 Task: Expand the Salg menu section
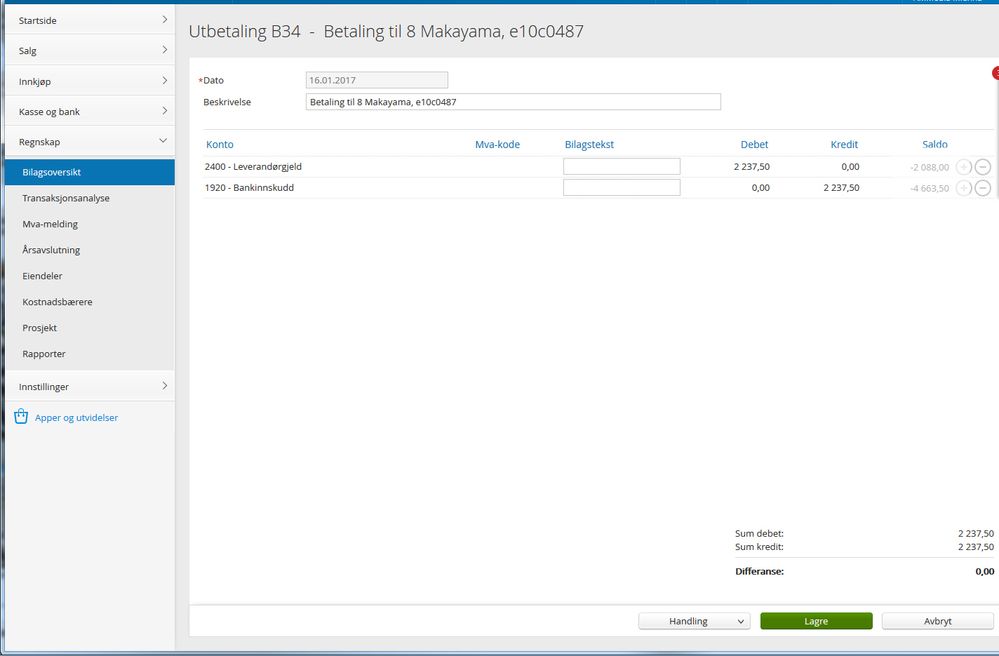click(x=90, y=50)
